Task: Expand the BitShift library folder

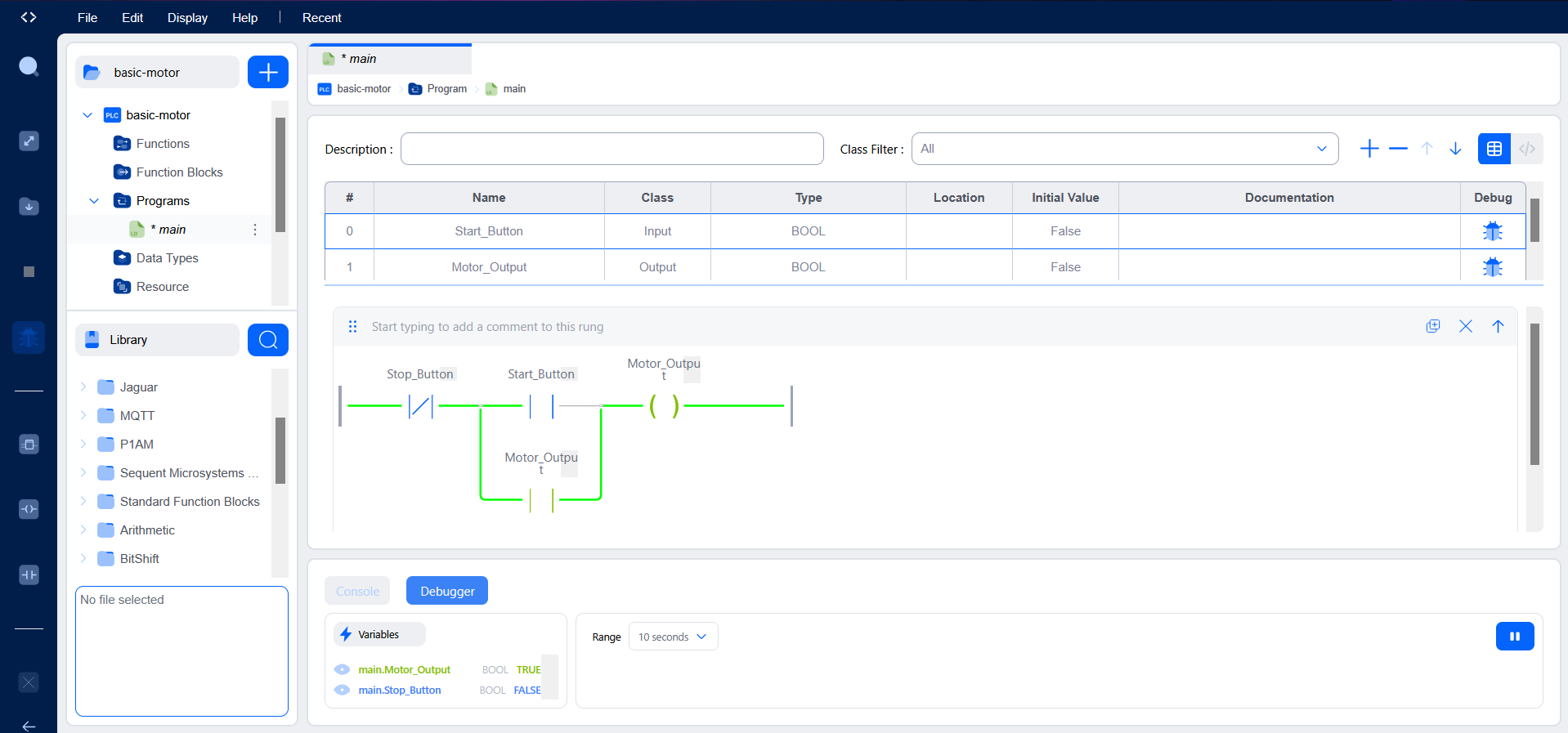Action: coord(83,558)
